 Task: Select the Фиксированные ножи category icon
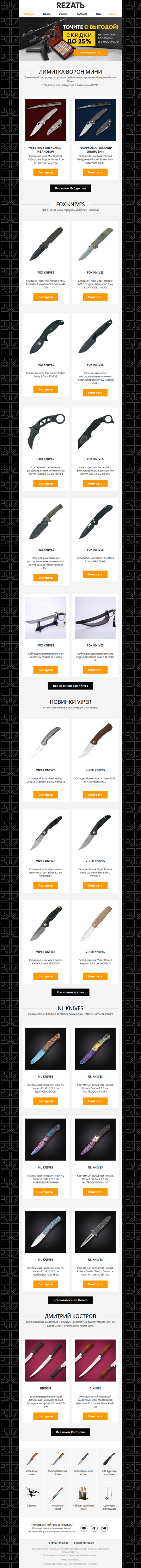click(x=58, y=1459)
